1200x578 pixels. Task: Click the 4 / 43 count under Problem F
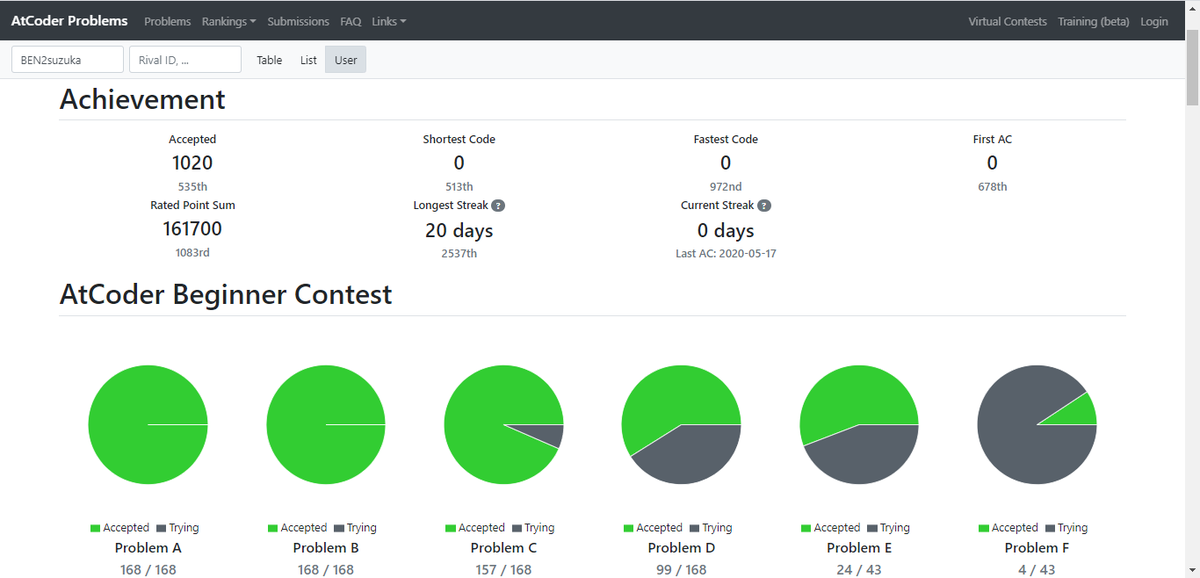pos(1037,570)
